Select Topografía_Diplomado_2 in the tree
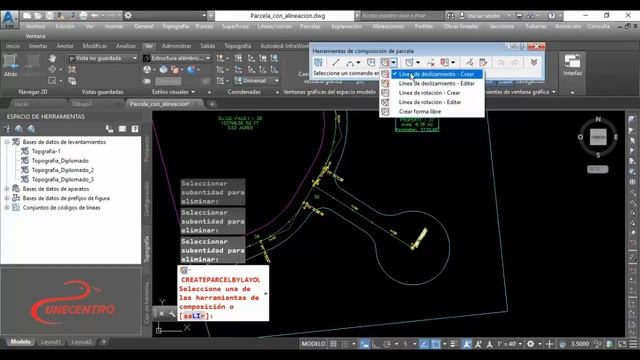 62,170
